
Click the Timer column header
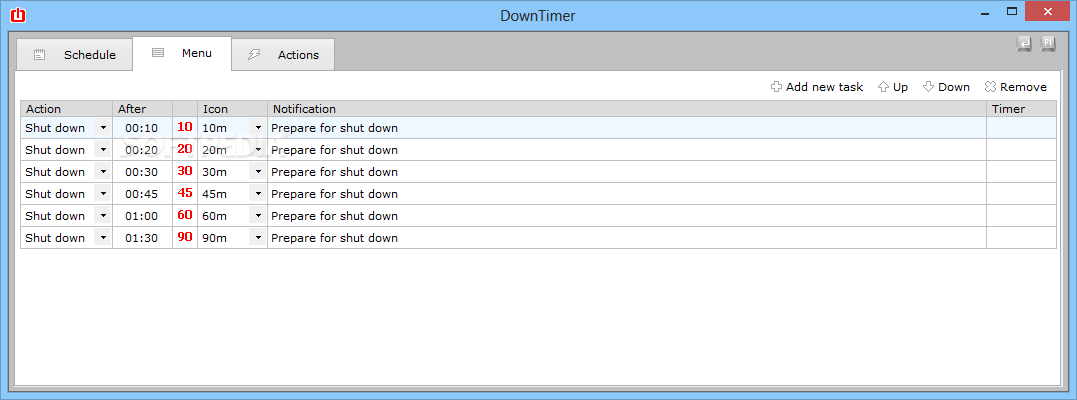click(1021, 109)
